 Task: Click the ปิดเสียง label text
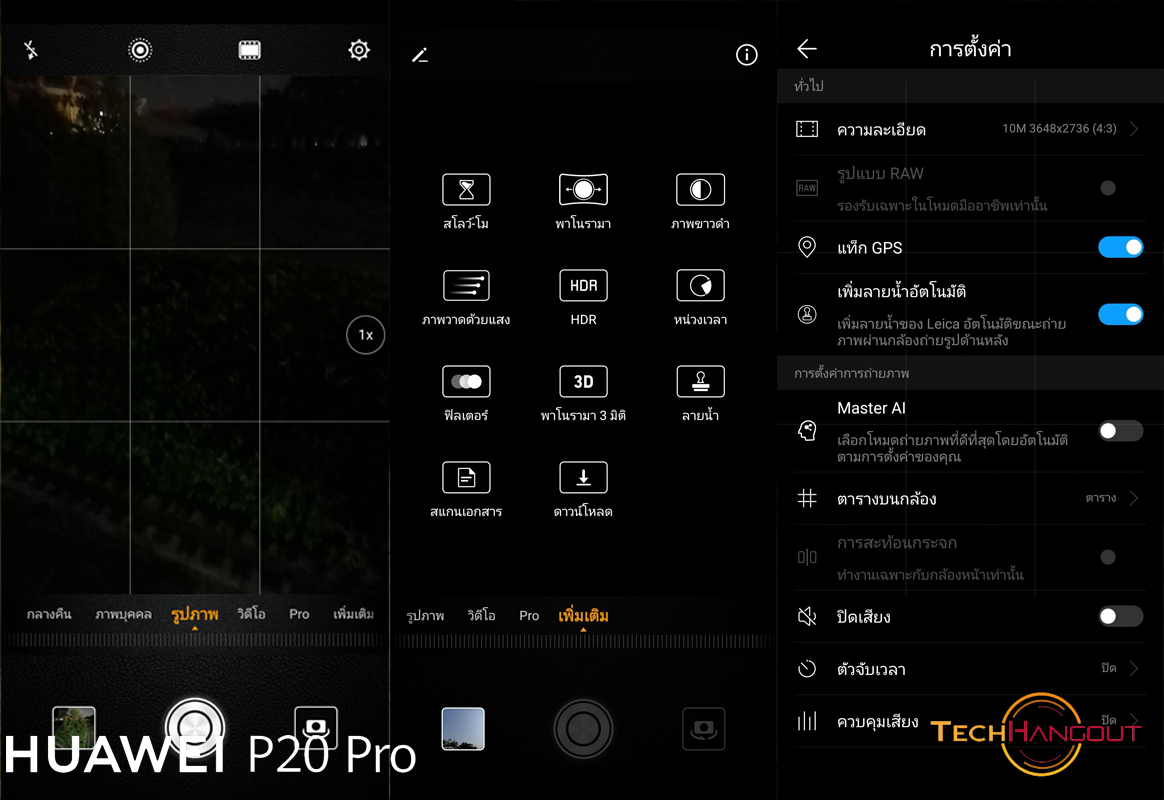863,617
